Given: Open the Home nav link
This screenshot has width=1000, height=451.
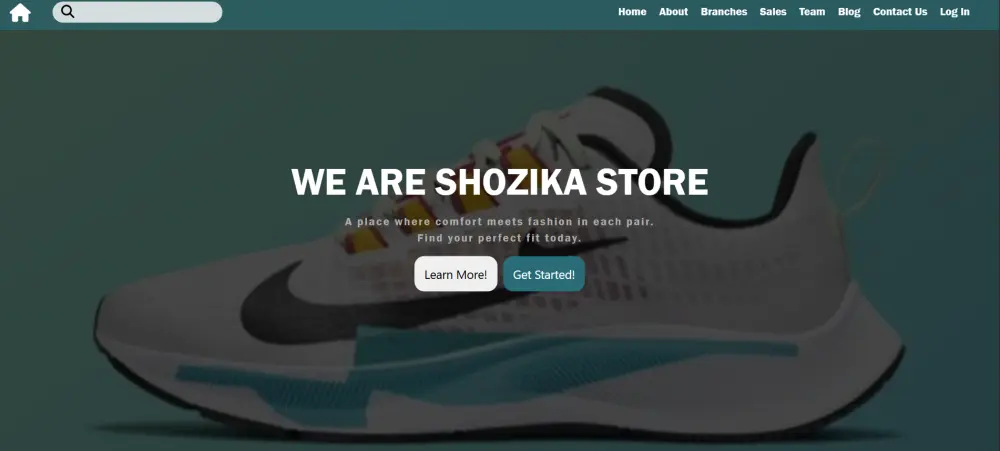Looking at the screenshot, I should pyautogui.click(x=632, y=12).
